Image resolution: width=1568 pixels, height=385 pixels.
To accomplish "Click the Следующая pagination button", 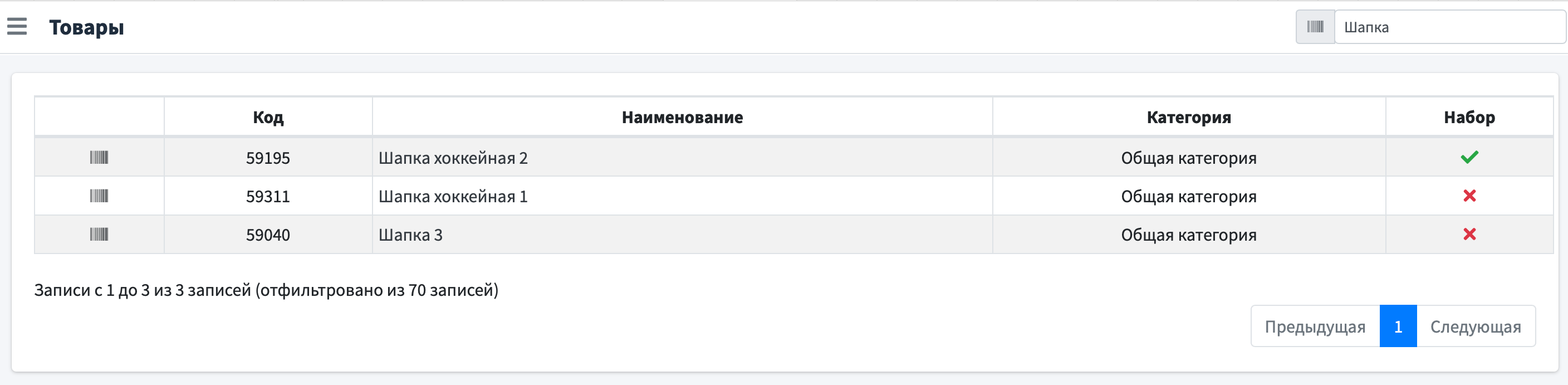I will (1476, 326).
